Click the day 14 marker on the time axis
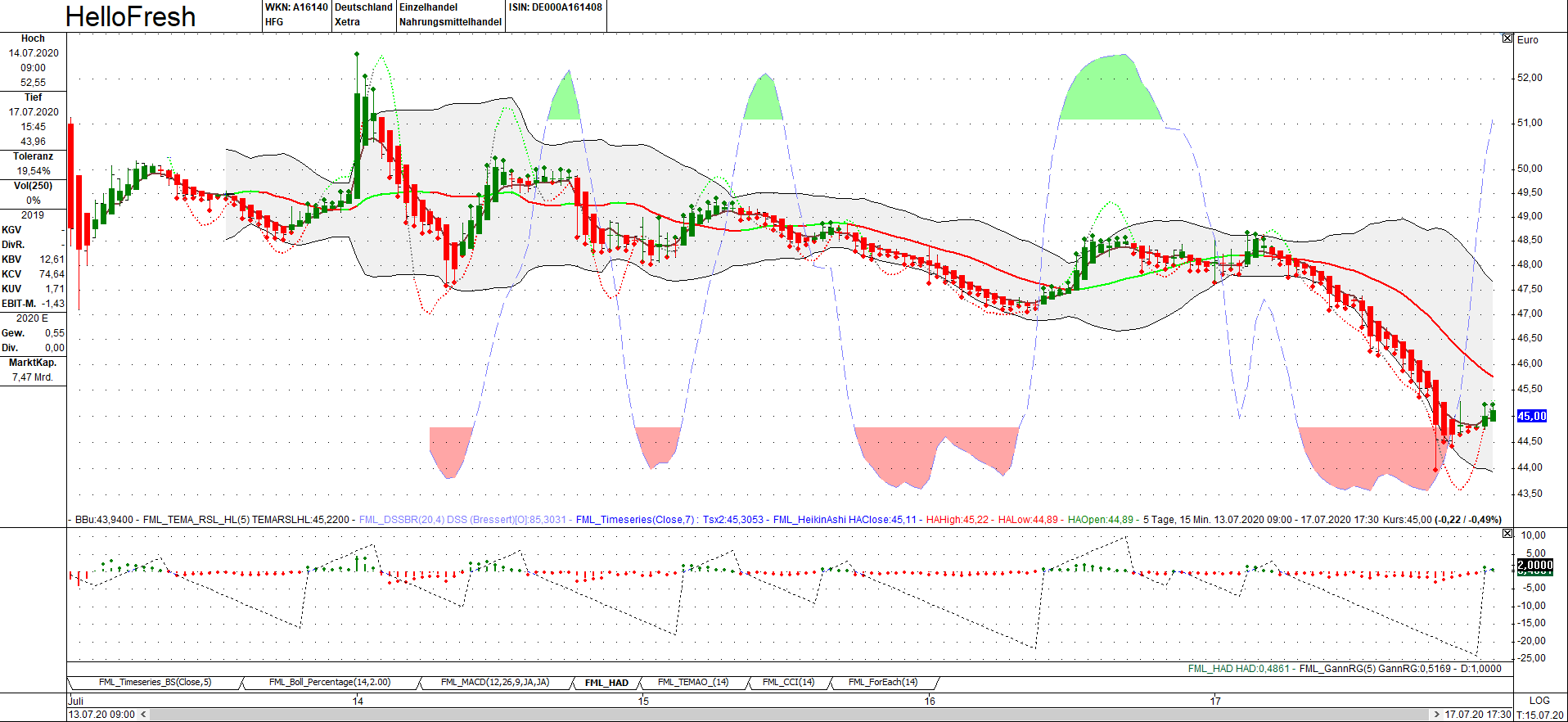The height and width of the screenshot is (722, 1568). (358, 701)
